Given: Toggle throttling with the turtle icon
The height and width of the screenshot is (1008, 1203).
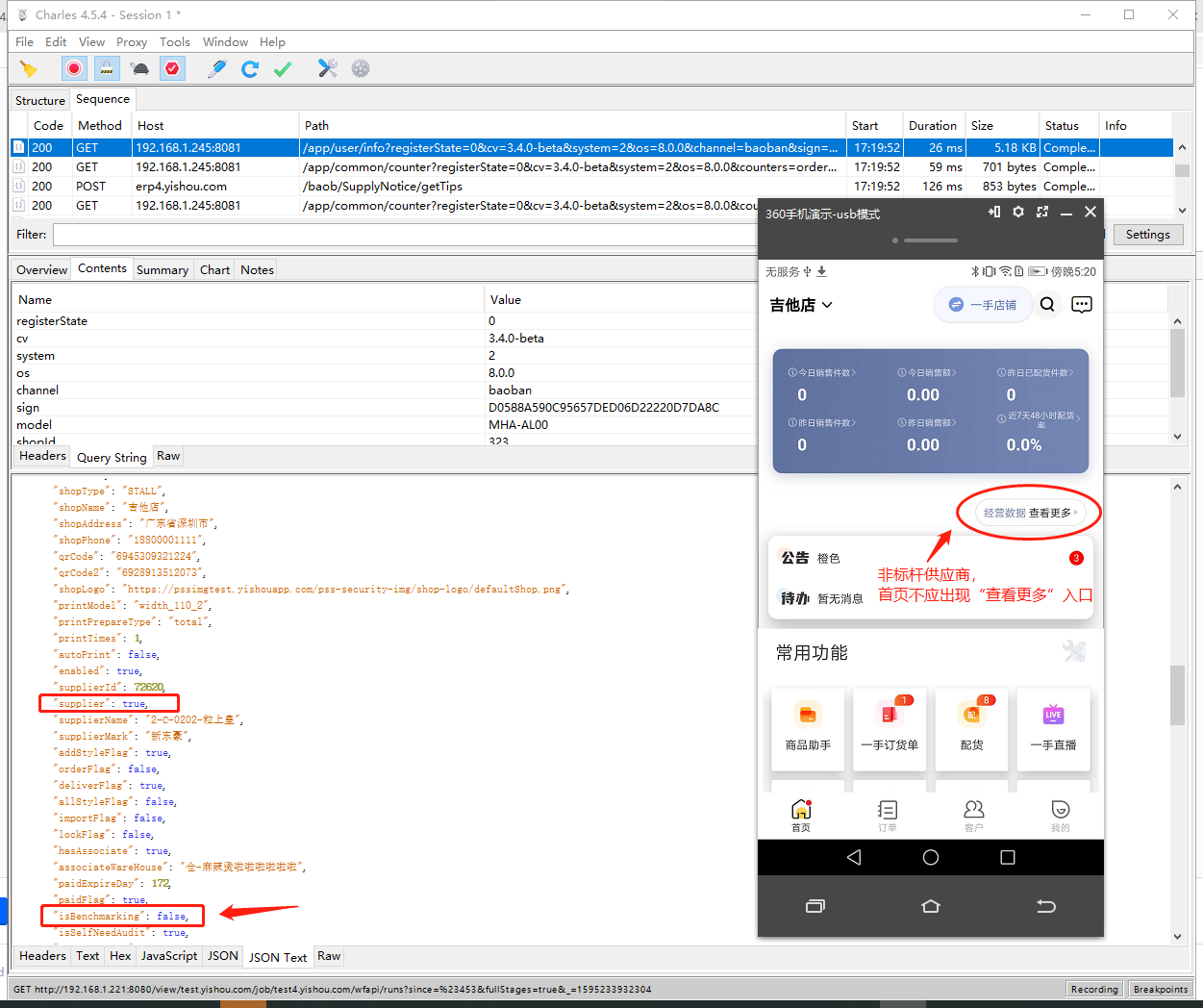Looking at the screenshot, I should click(x=139, y=68).
